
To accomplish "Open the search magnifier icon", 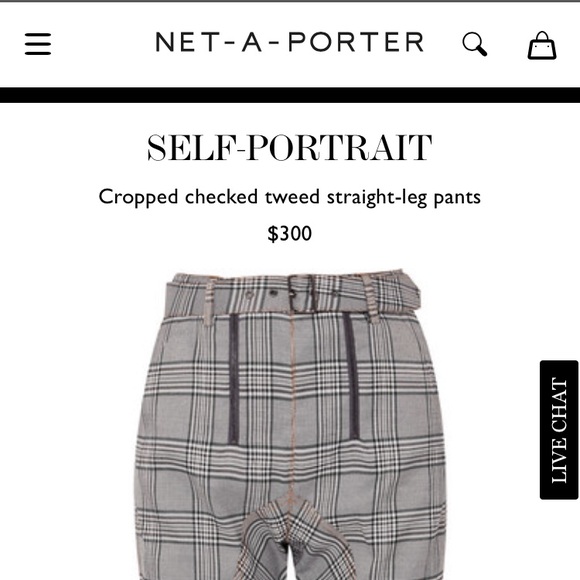I will (475, 44).
